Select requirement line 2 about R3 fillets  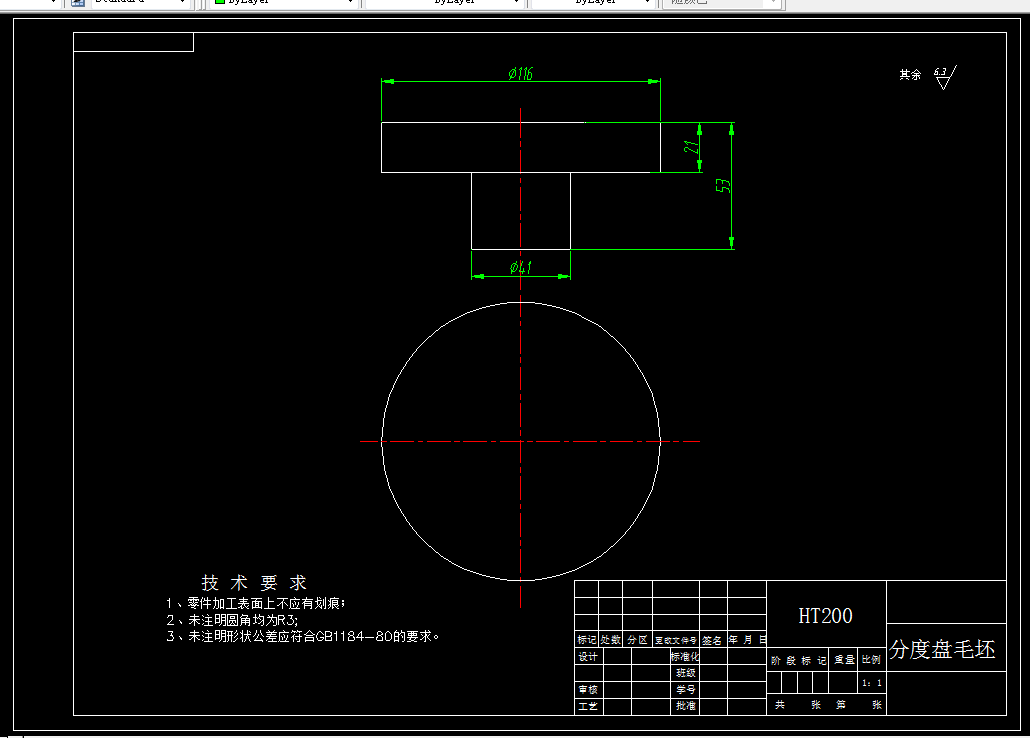click(x=232, y=620)
